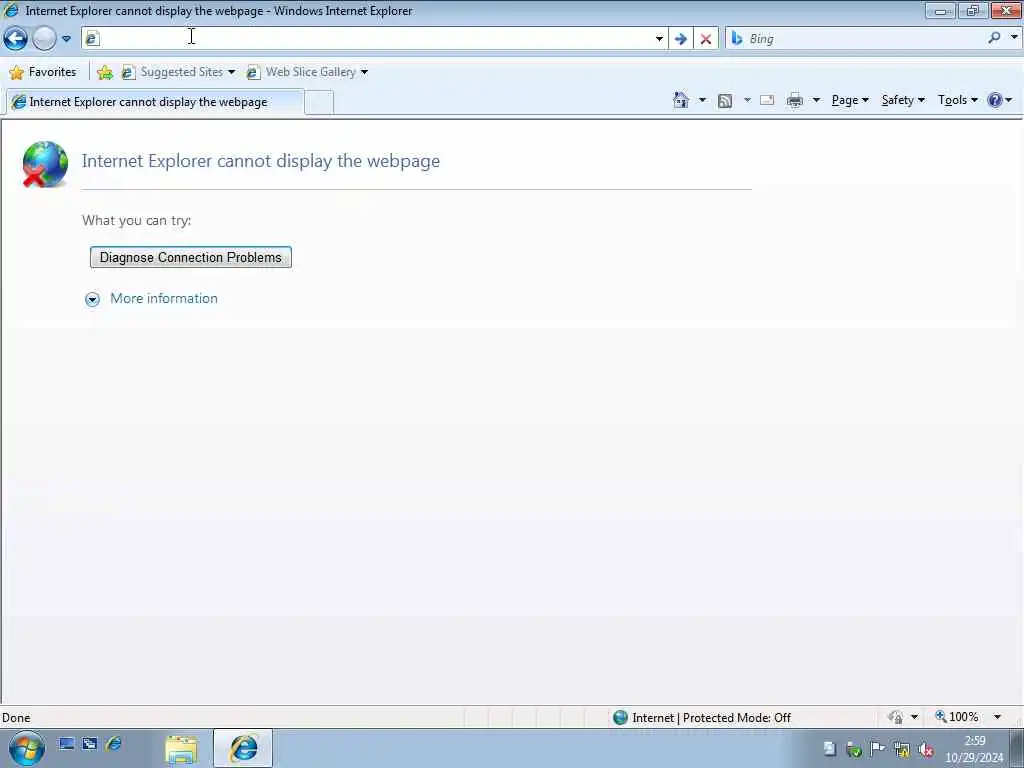Expand the Feeds dropdown arrow
Image resolution: width=1024 pixels, height=768 pixels.
coord(747,100)
